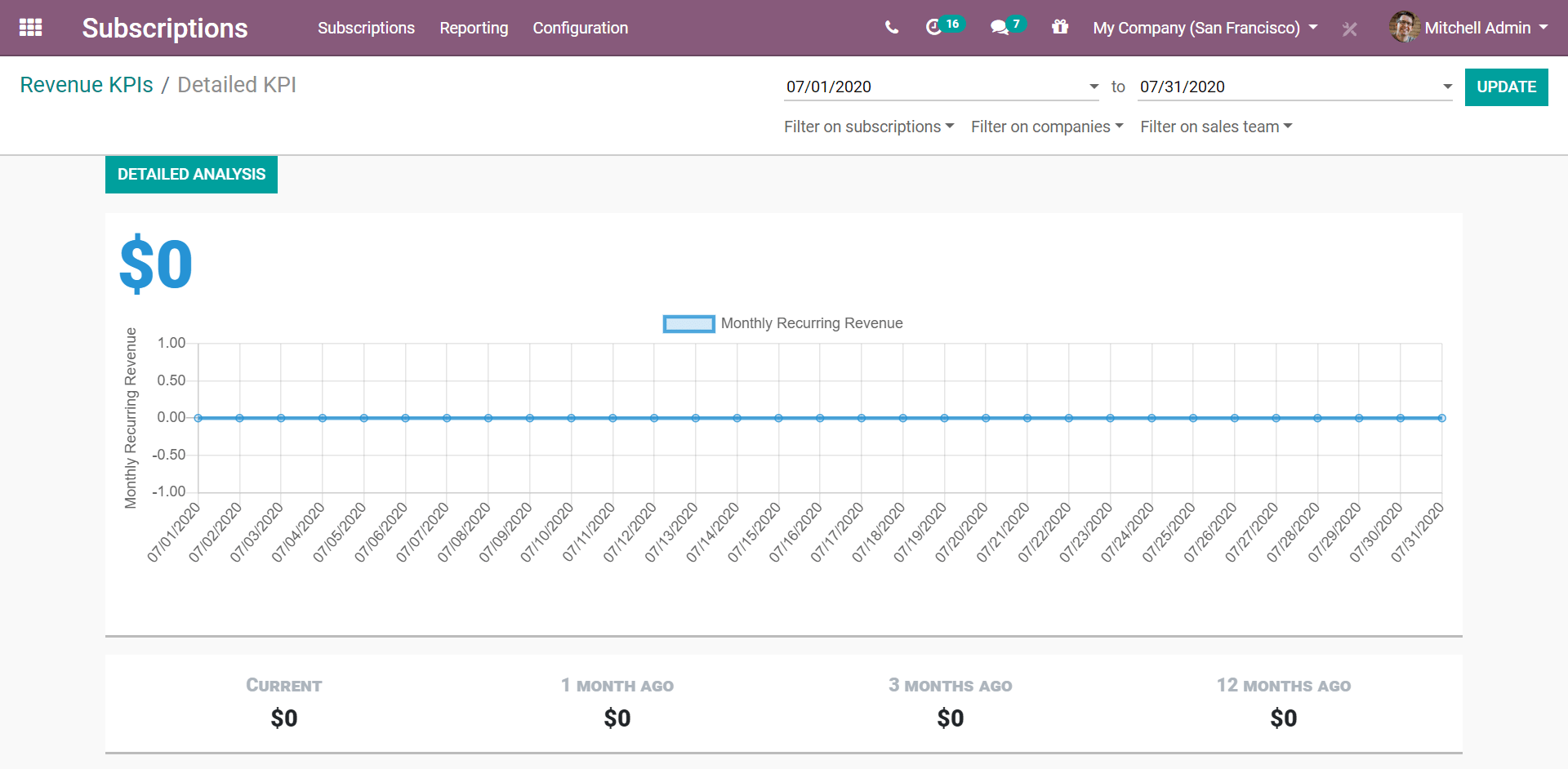
Task: Click the developer tools wrench icon
Action: [1349, 29]
